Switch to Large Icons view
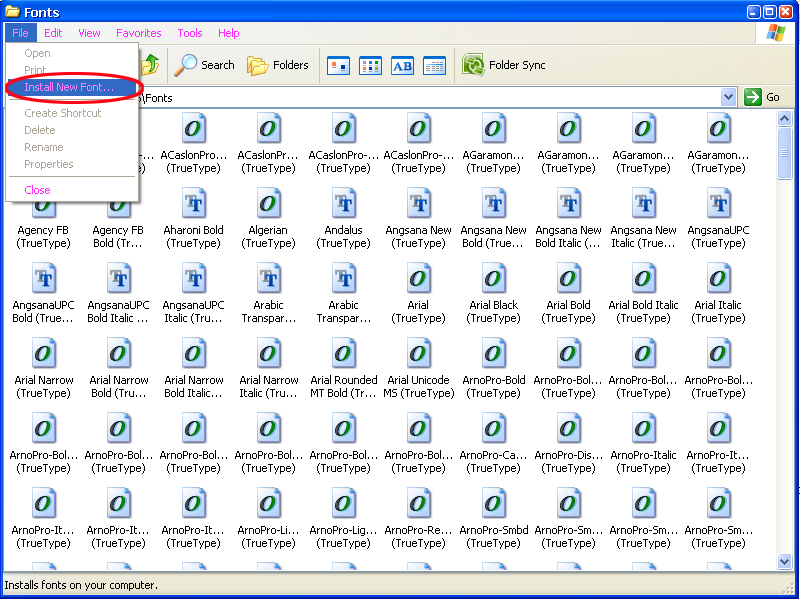 339,66
